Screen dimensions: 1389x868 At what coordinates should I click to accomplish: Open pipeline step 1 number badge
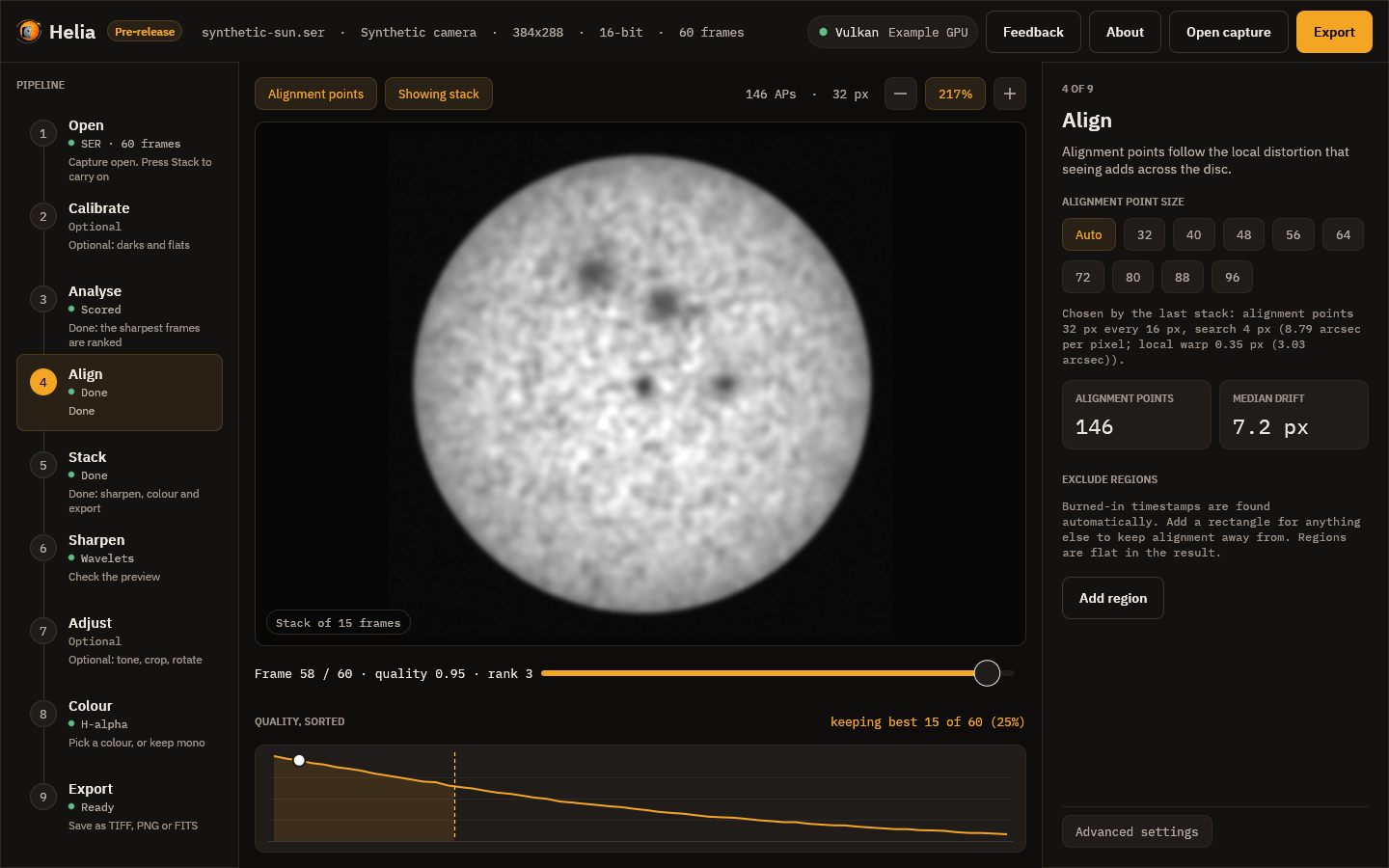tap(42, 133)
